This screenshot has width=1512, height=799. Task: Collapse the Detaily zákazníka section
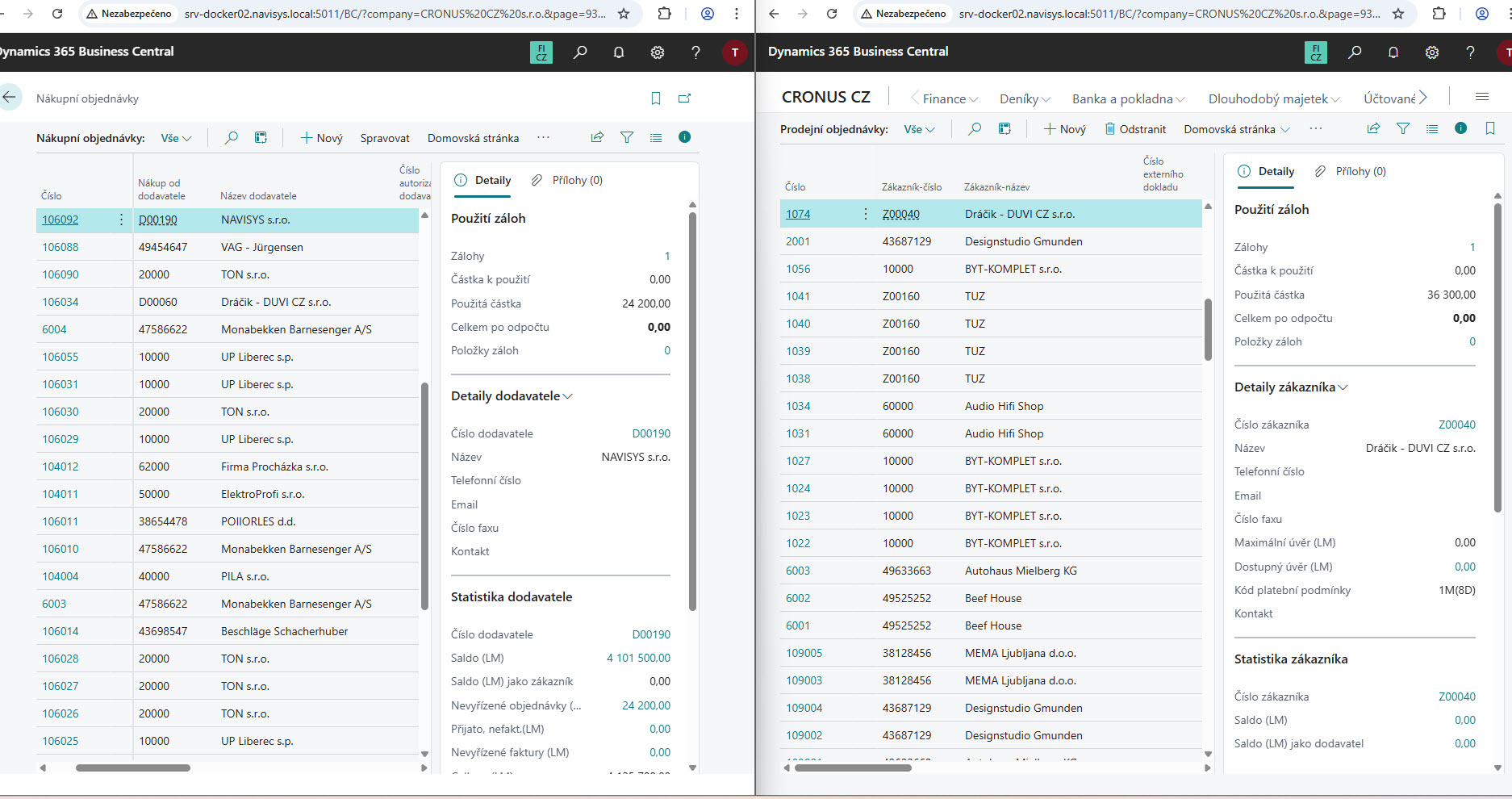click(1291, 387)
